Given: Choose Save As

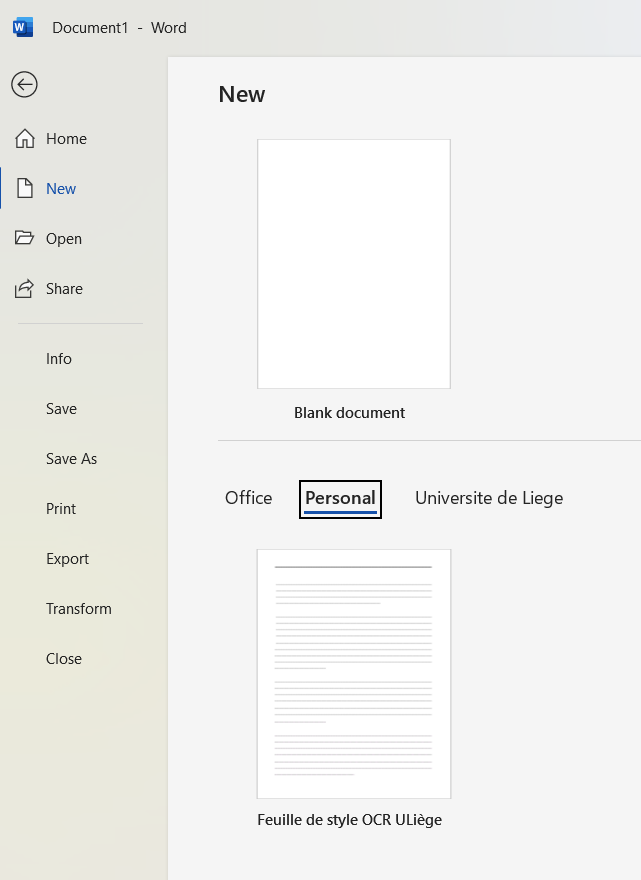Looking at the screenshot, I should (71, 459).
